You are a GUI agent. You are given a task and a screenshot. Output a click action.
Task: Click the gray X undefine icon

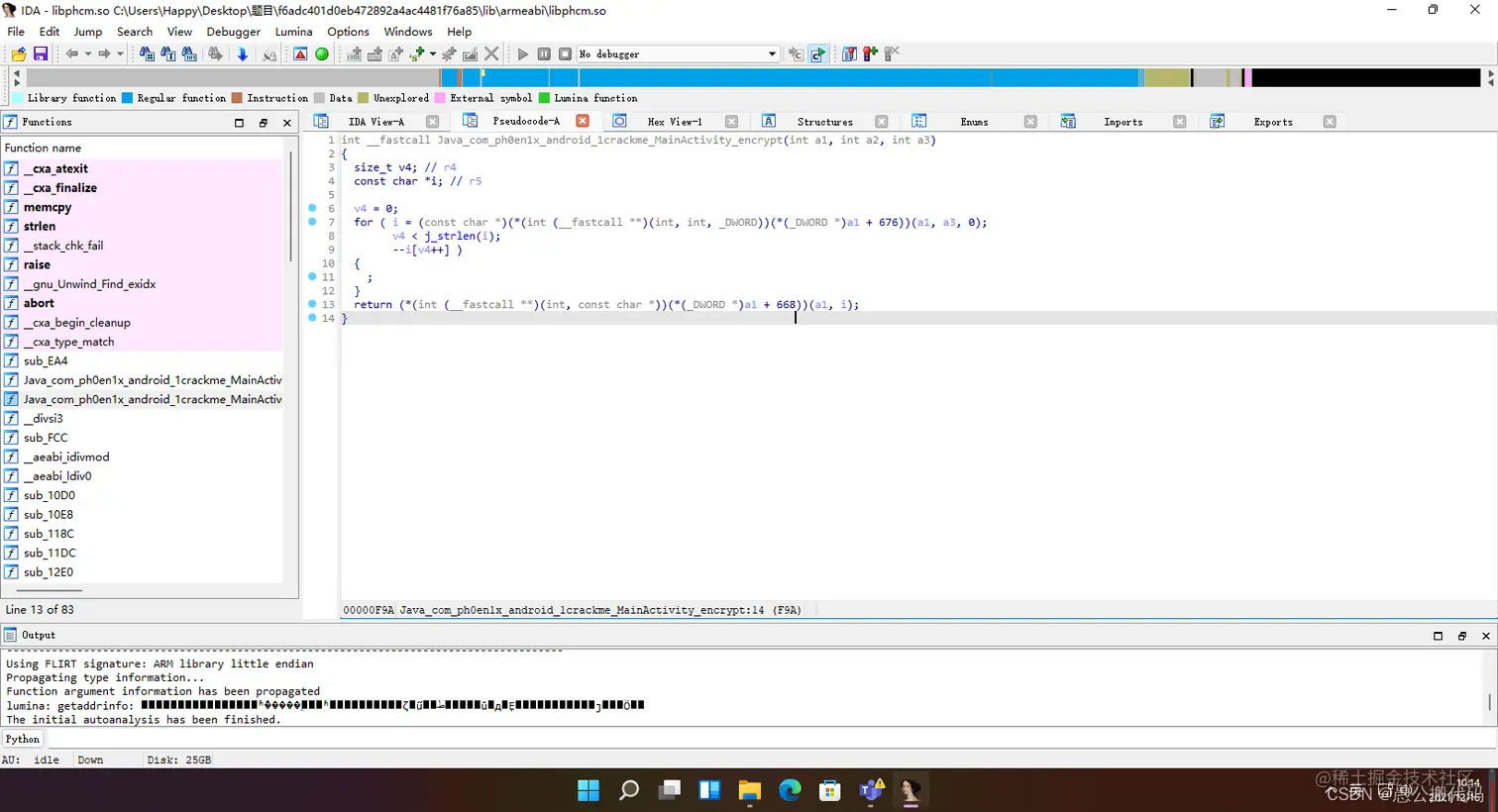point(491,54)
